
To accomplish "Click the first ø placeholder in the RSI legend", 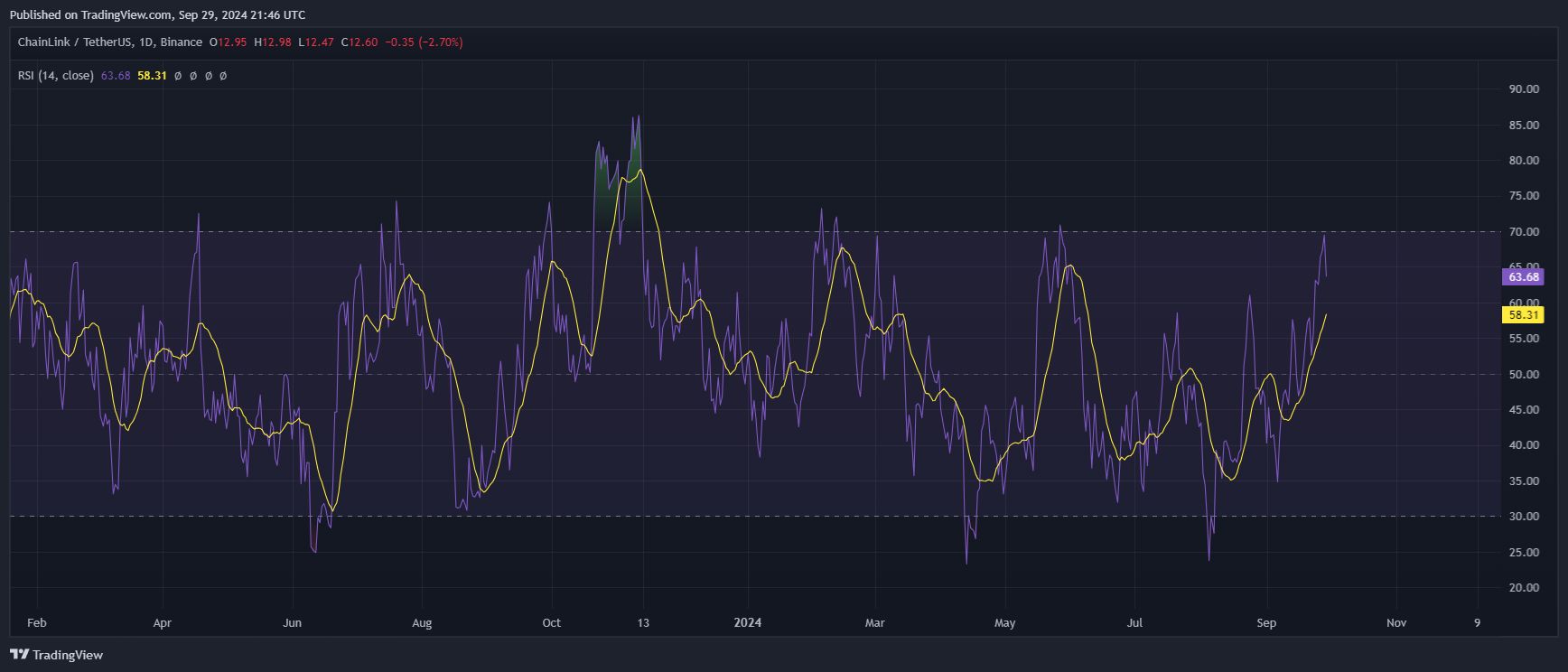I will [x=178, y=76].
